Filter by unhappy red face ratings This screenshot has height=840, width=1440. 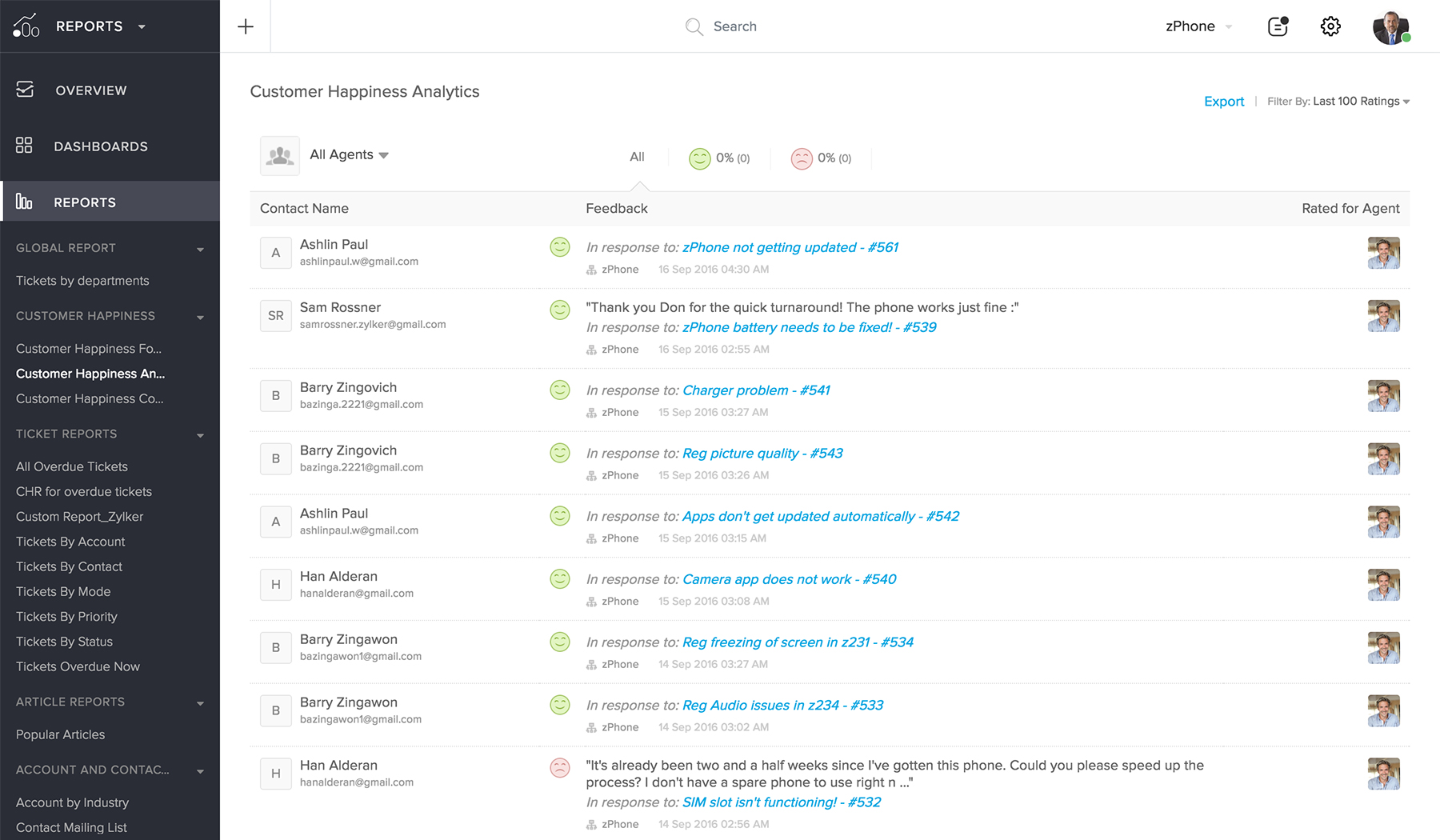point(802,158)
